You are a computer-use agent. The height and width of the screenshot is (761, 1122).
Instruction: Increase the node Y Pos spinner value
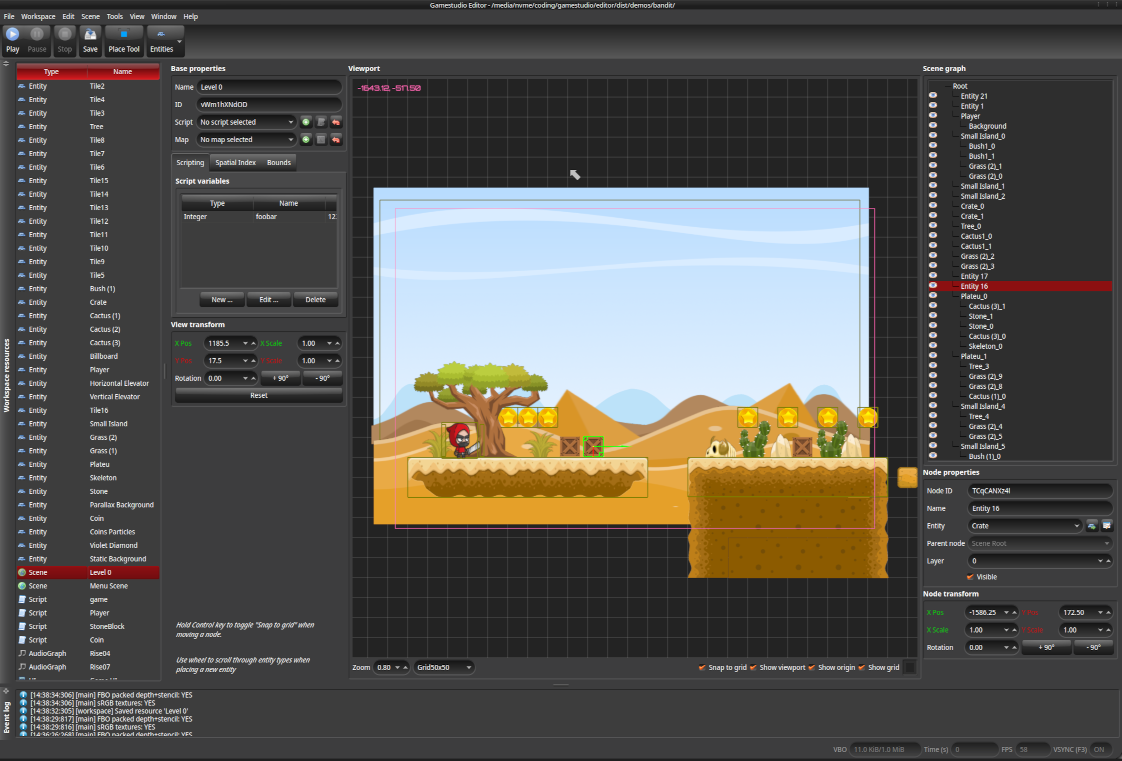pos(1108,612)
